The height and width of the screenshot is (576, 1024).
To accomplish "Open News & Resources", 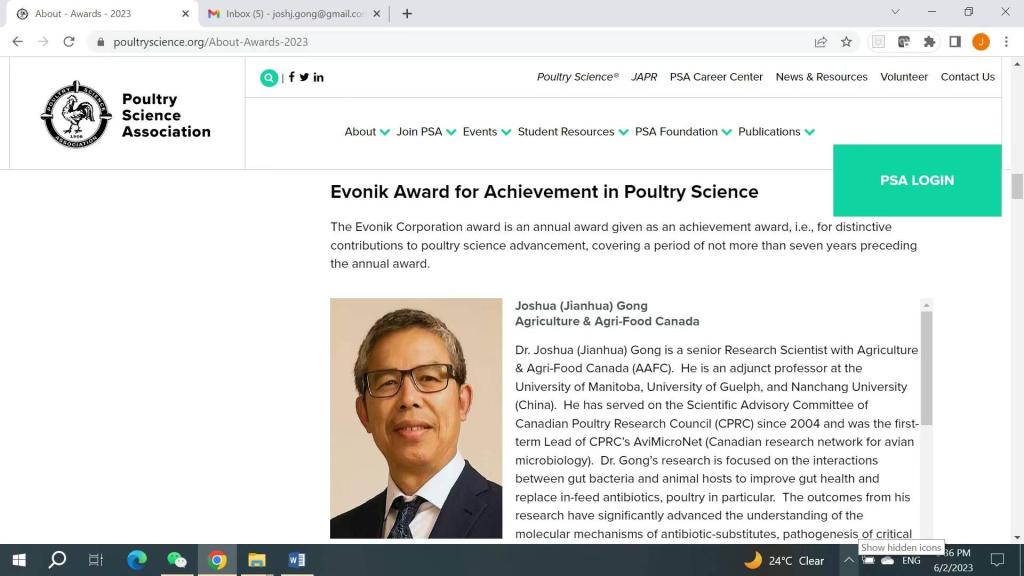I will [x=822, y=77].
